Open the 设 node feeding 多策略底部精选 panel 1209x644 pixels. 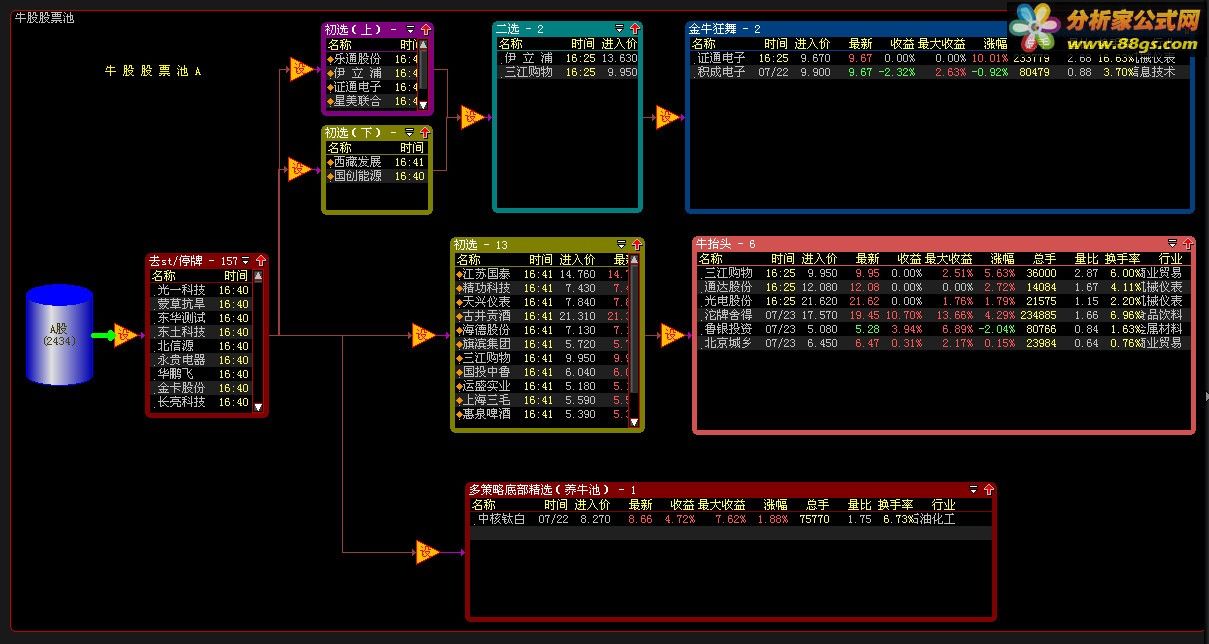tap(427, 551)
